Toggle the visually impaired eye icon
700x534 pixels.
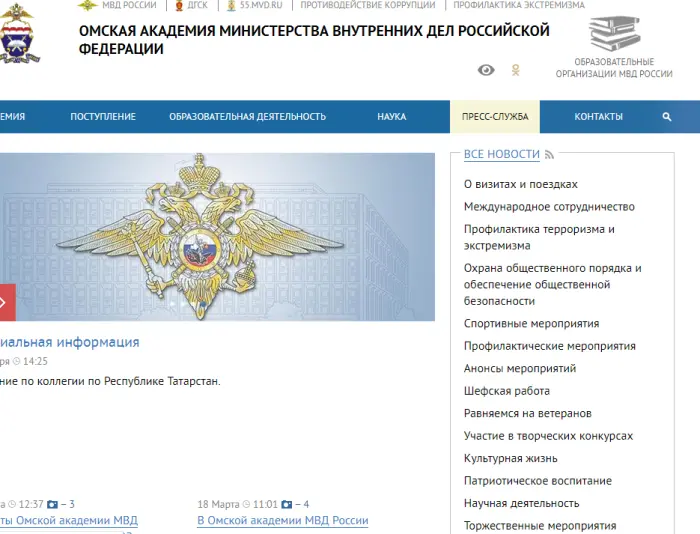coord(486,70)
